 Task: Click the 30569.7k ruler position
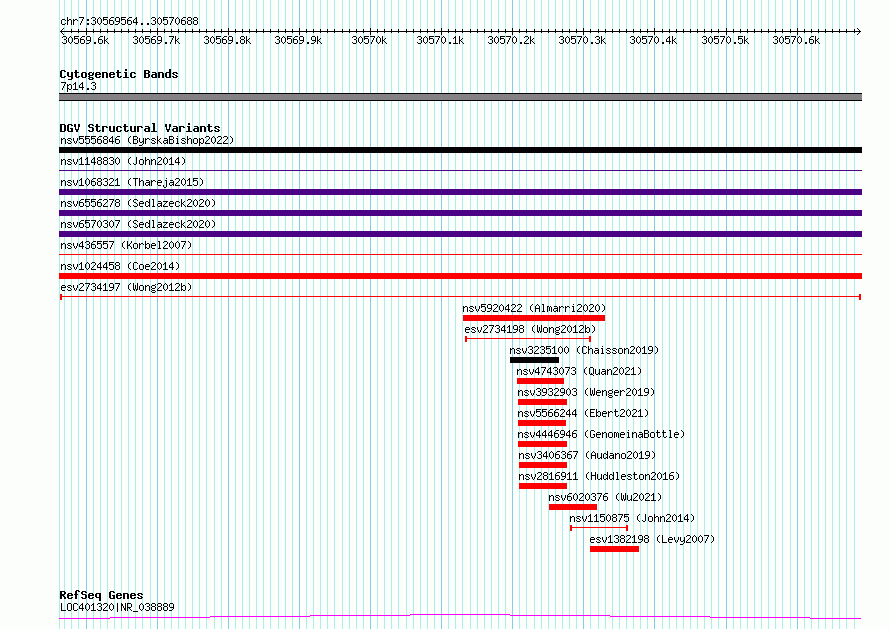[x=156, y=40]
